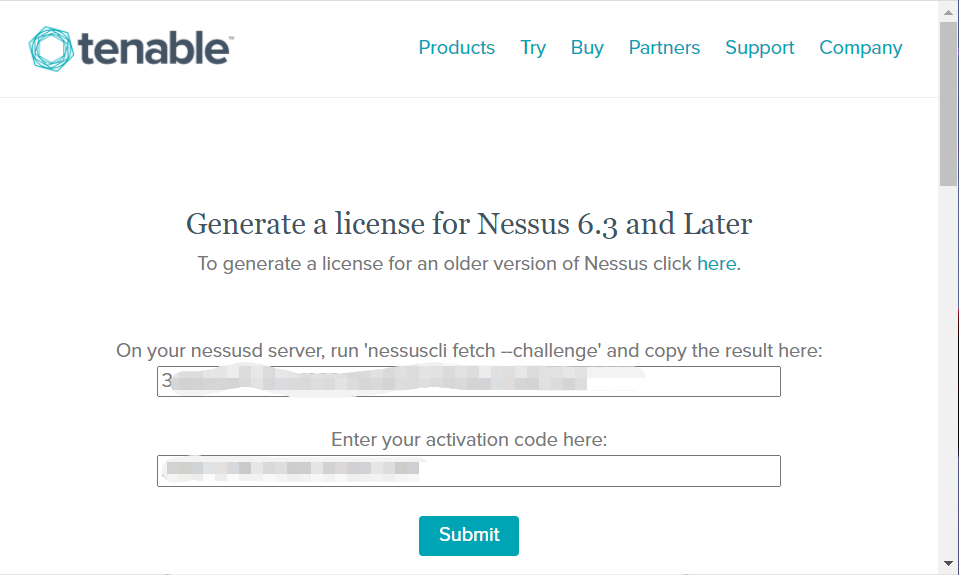The width and height of the screenshot is (959, 575).
Task: Focus the nessuscli challenge code input field
Action: 468,381
